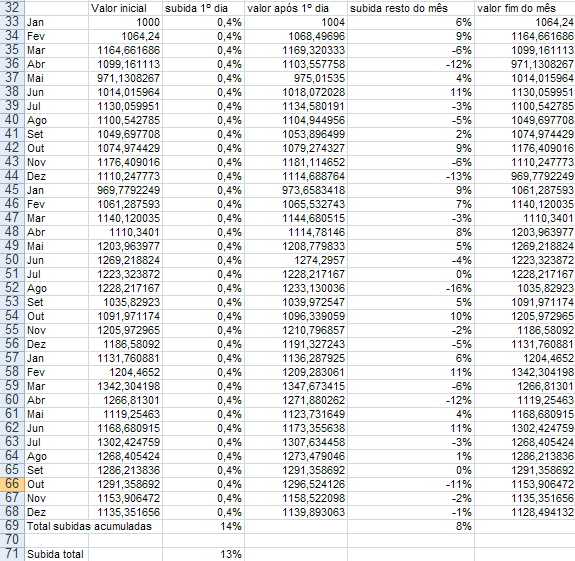Viewport: 575px width, 561px height.
Task: Select cell with value 1347,673415
Action: [x=296, y=386]
